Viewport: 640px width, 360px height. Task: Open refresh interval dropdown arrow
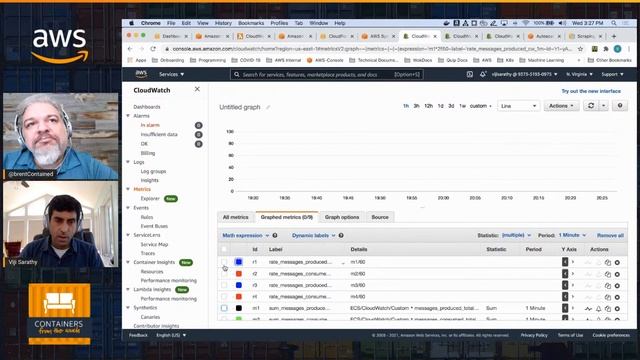pyautogui.click(x=604, y=106)
